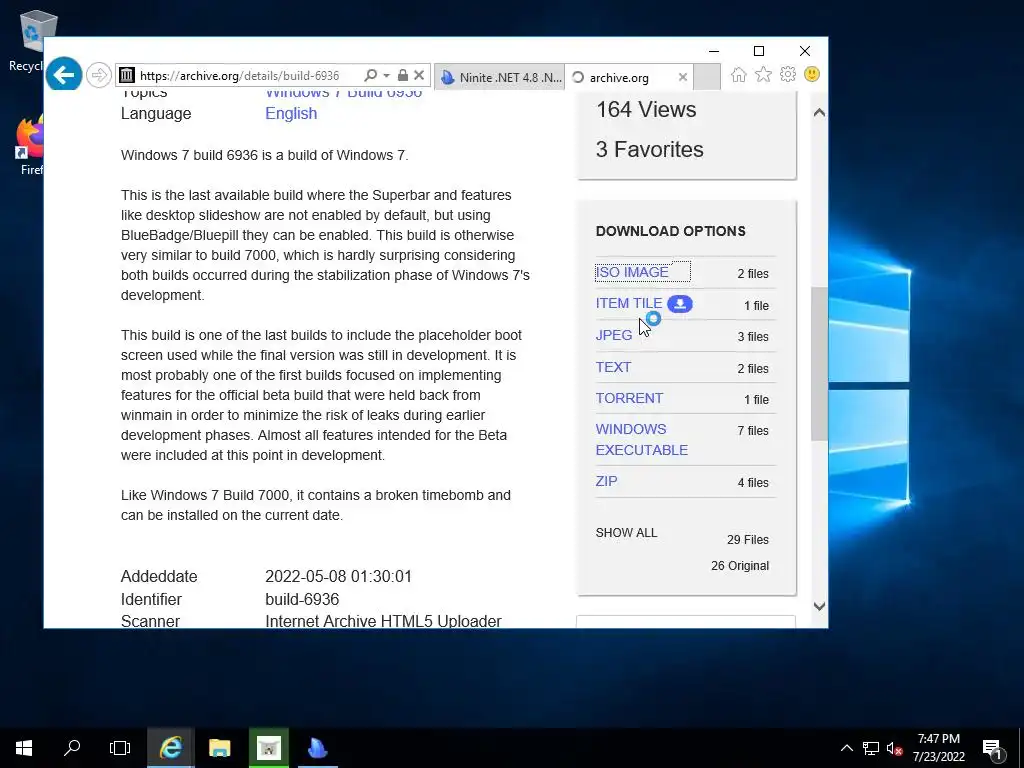The image size is (1024, 768).
Task: Open File Explorer from the taskbar
Action: coord(219,748)
